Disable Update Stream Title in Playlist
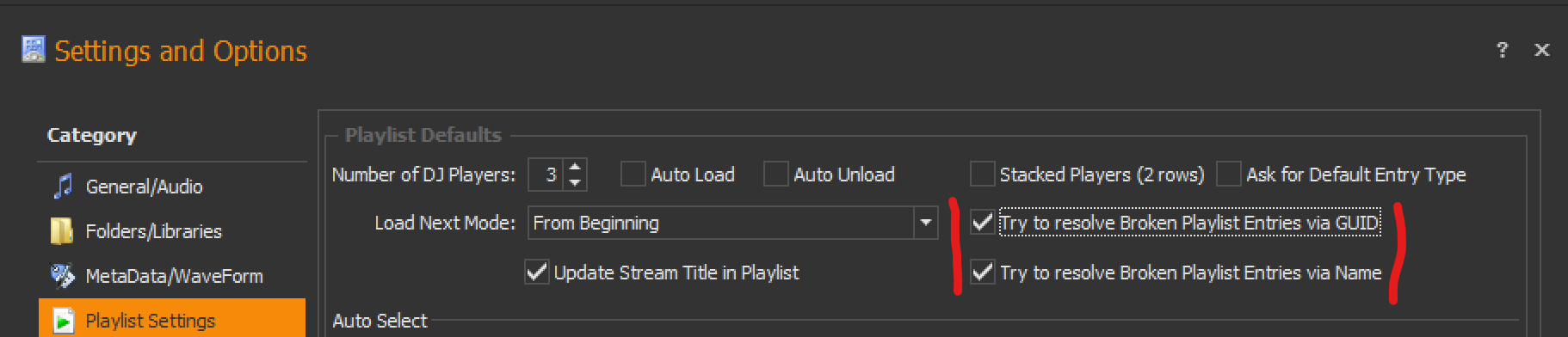Viewport: 1568px width, 337px height. coord(537,273)
